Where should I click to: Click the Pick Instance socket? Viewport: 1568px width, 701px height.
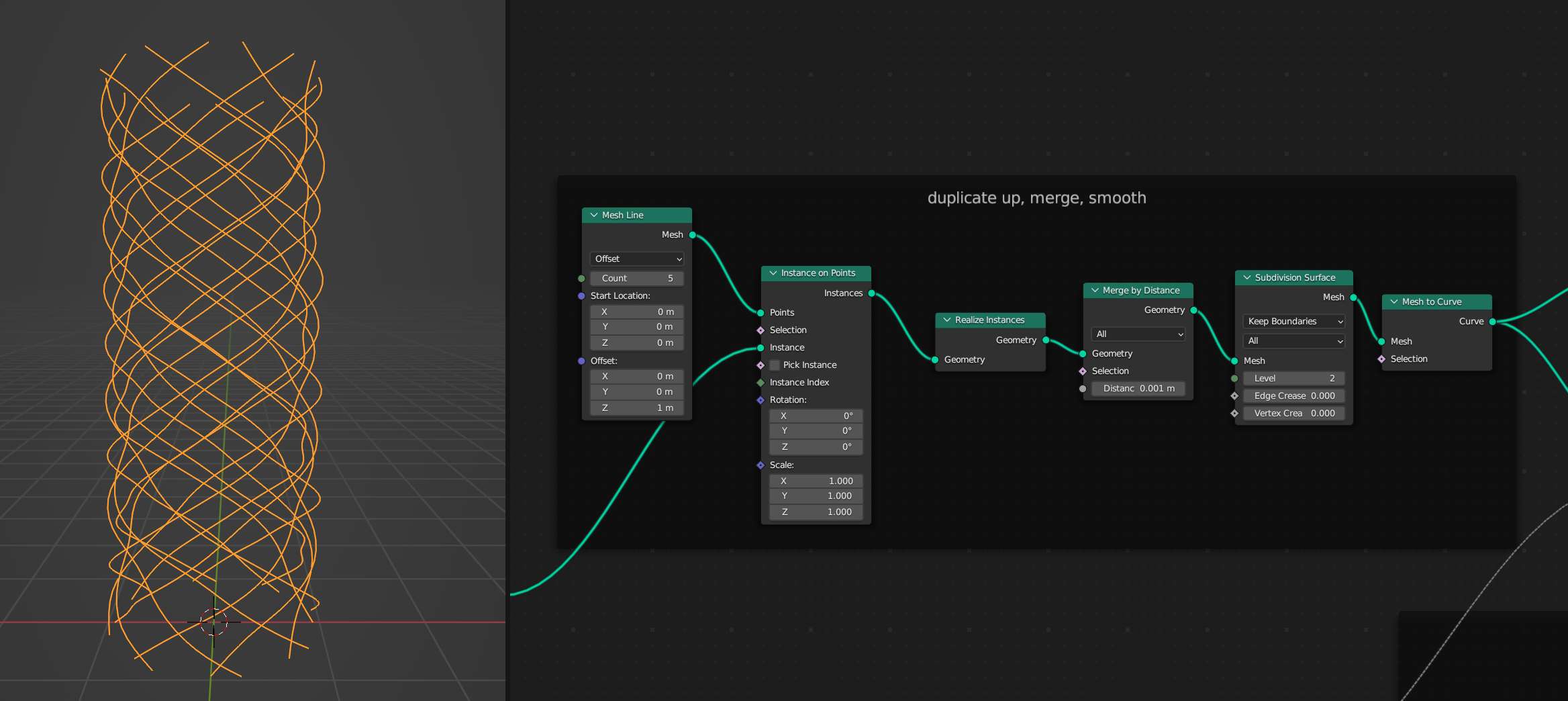[761, 365]
